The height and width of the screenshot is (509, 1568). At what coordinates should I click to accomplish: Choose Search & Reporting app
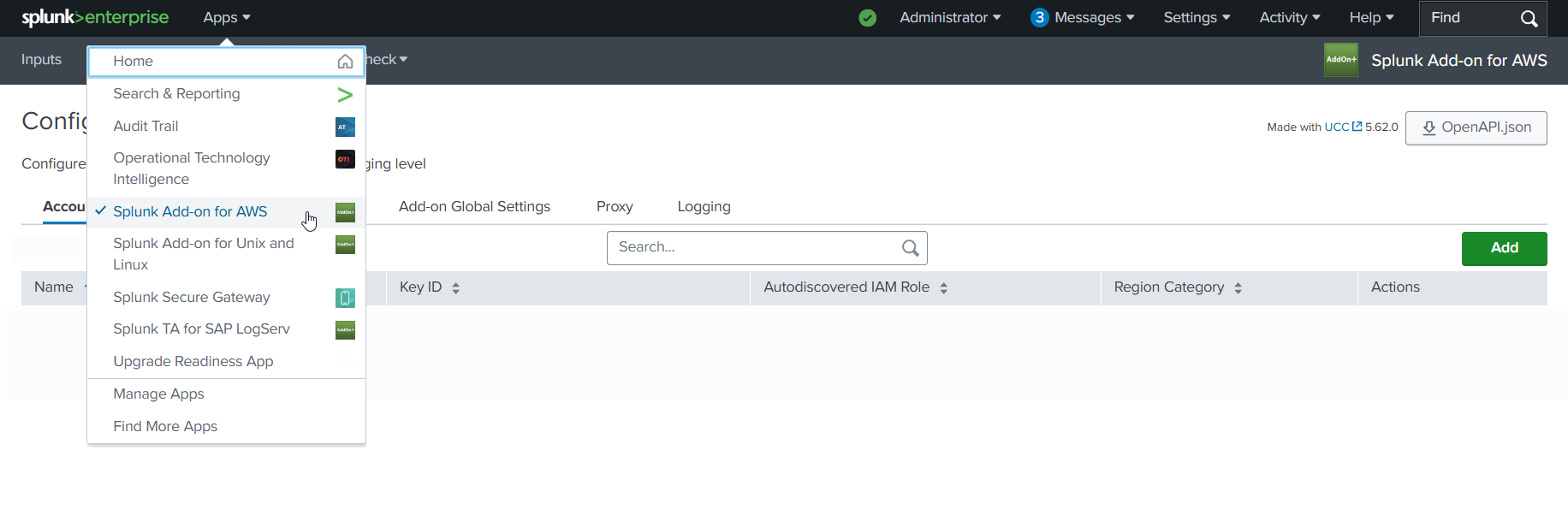coord(227,94)
